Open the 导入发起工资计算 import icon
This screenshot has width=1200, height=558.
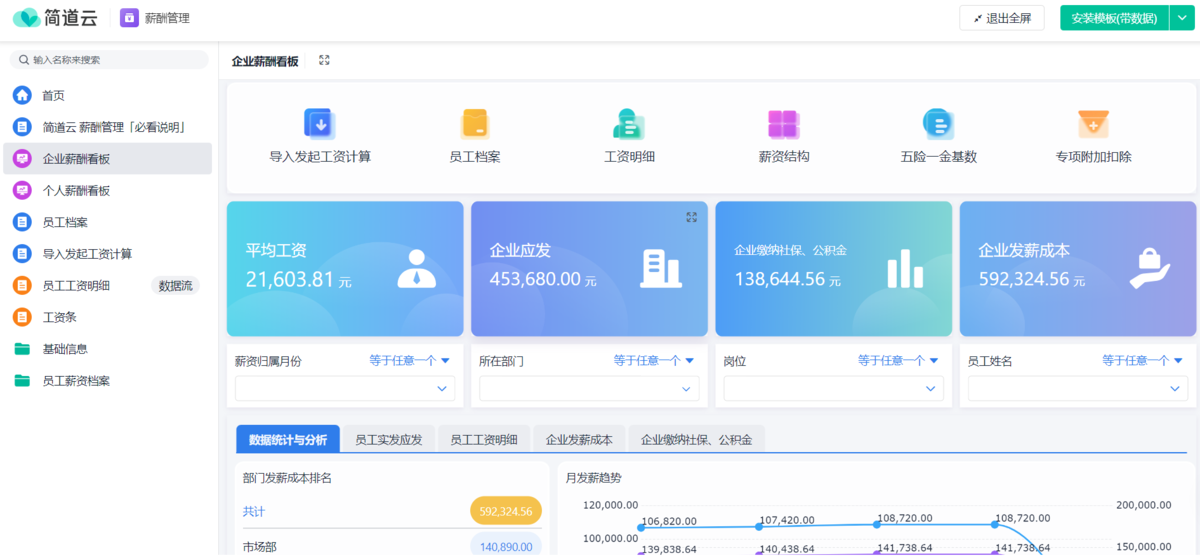tap(320, 124)
